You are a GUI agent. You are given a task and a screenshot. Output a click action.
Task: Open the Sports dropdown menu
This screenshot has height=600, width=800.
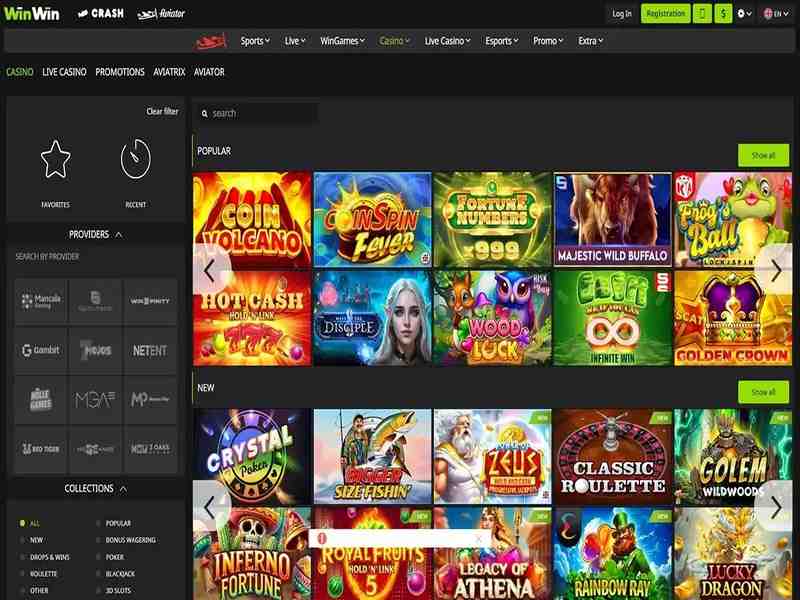click(256, 41)
